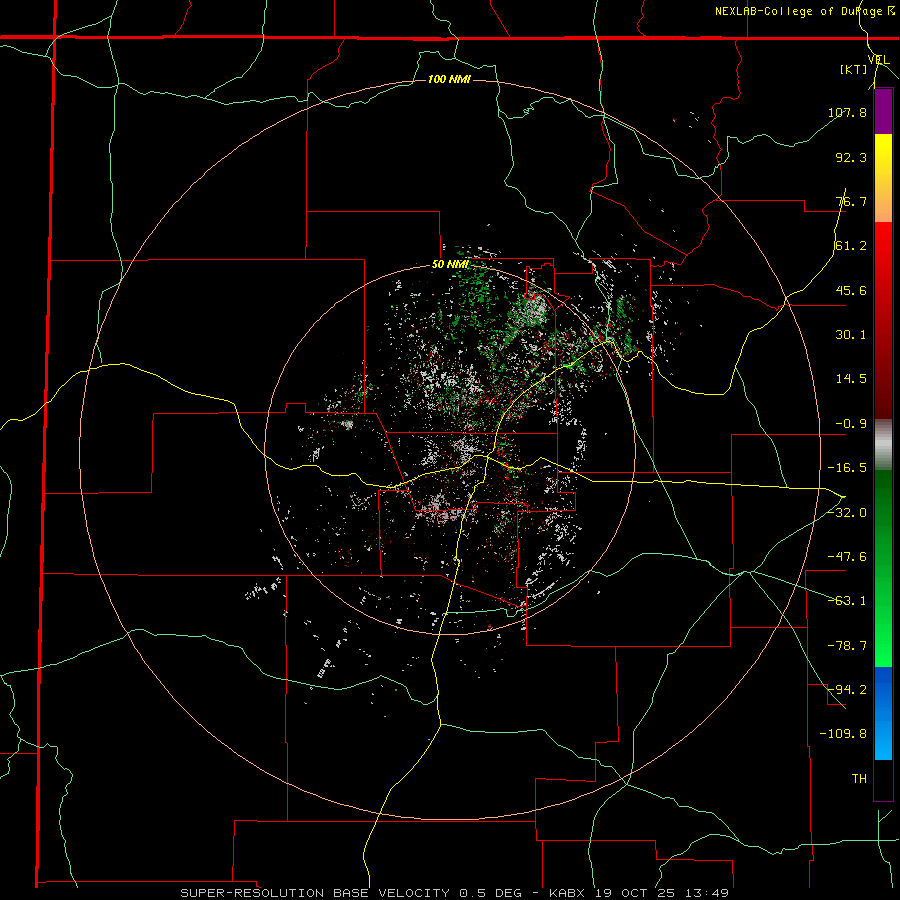This screenshot has width=900, height=900.
Task: Click the yellow-orange segment of the color bar
Action: (883, 178)
